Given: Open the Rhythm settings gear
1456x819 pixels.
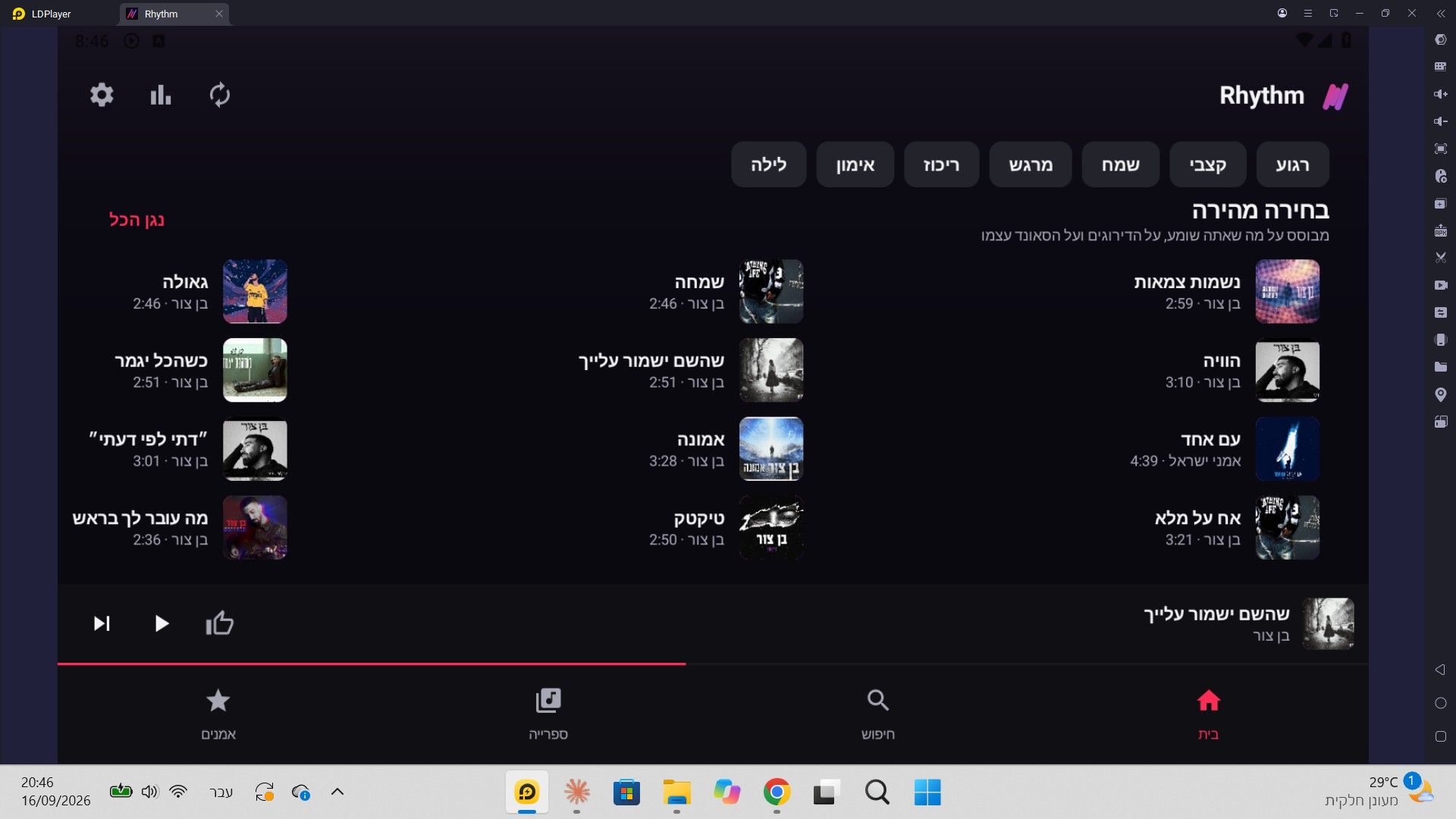Looking at the screenshot, I should [x=102, y=95].
